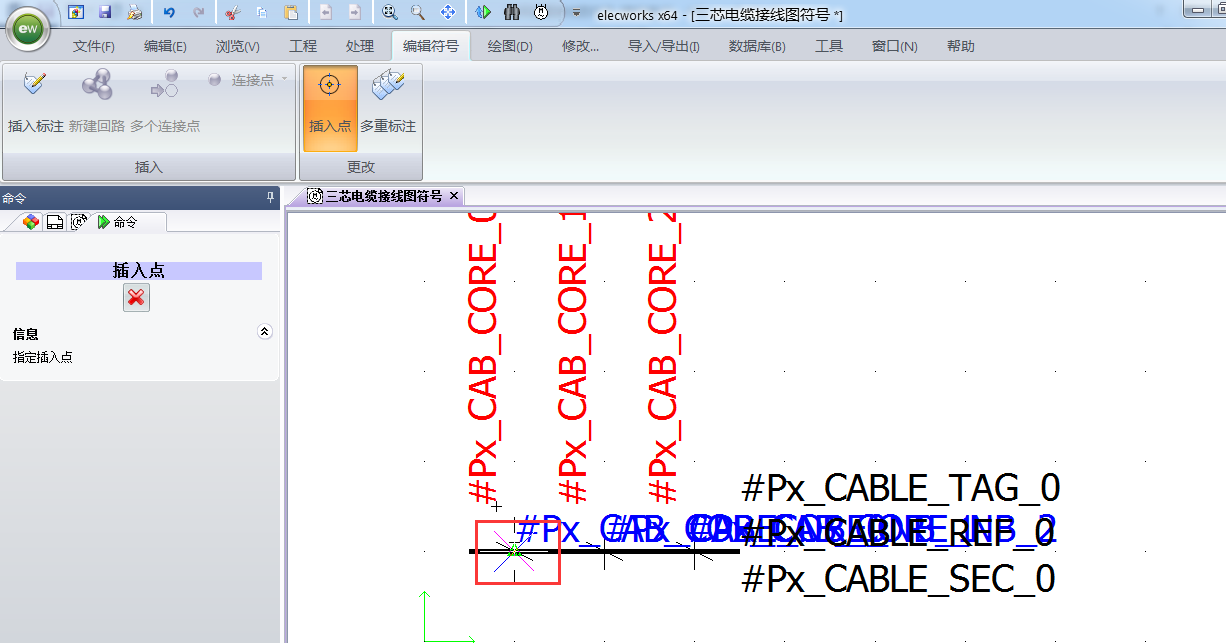Open the 帮助 ribbon tab
This screenshot has height=643, width=1226.
tap(960, 46)
